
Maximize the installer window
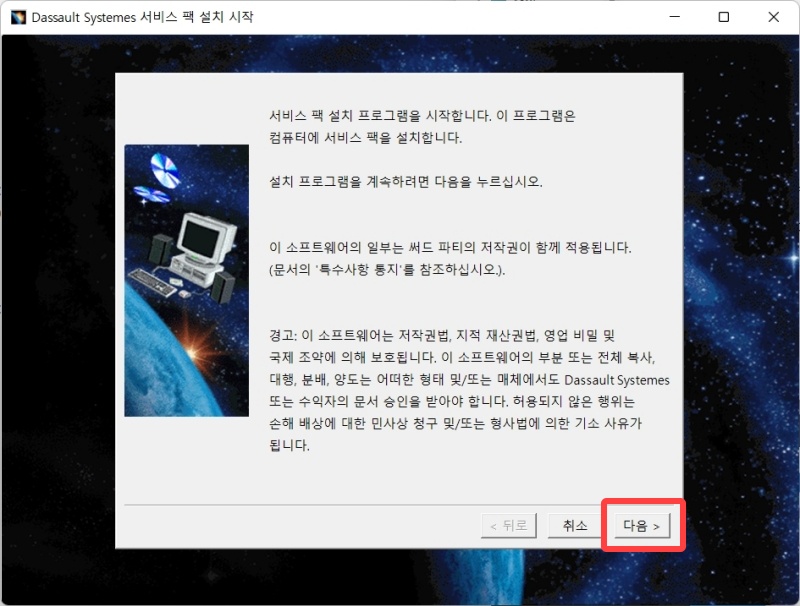723,17
